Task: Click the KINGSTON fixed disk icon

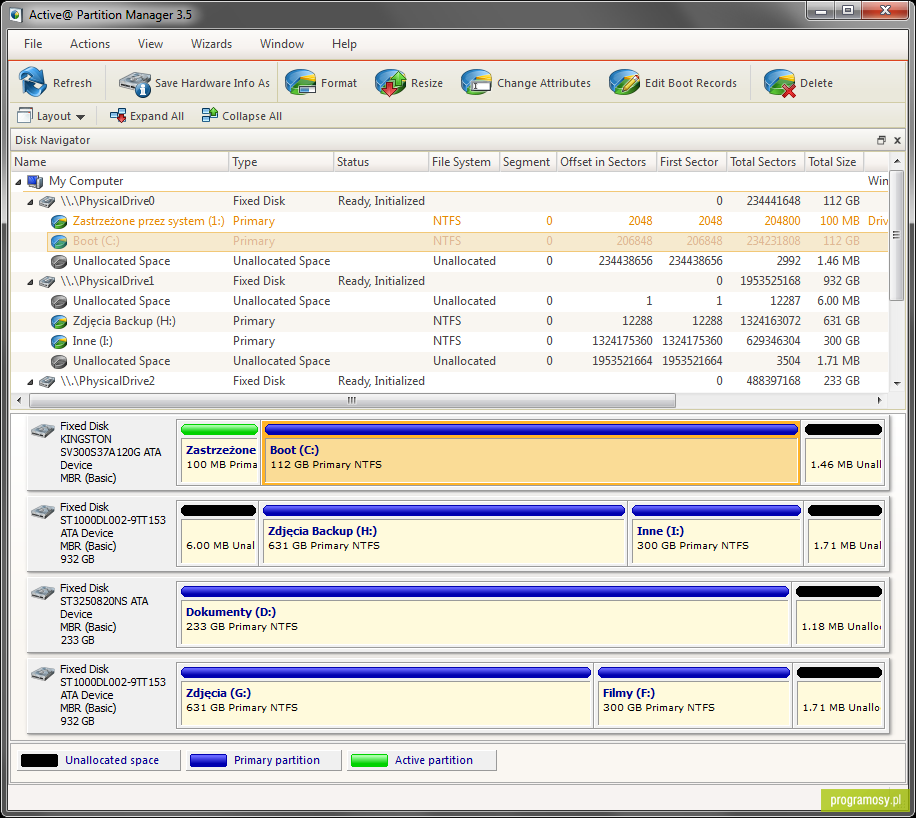Action: point(43,431)
